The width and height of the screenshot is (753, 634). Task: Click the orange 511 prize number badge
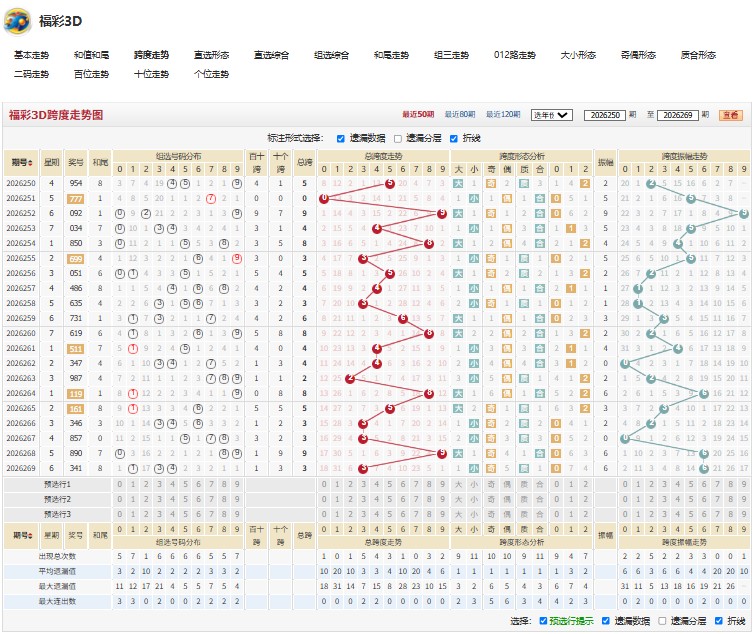(x=76, y=349)
